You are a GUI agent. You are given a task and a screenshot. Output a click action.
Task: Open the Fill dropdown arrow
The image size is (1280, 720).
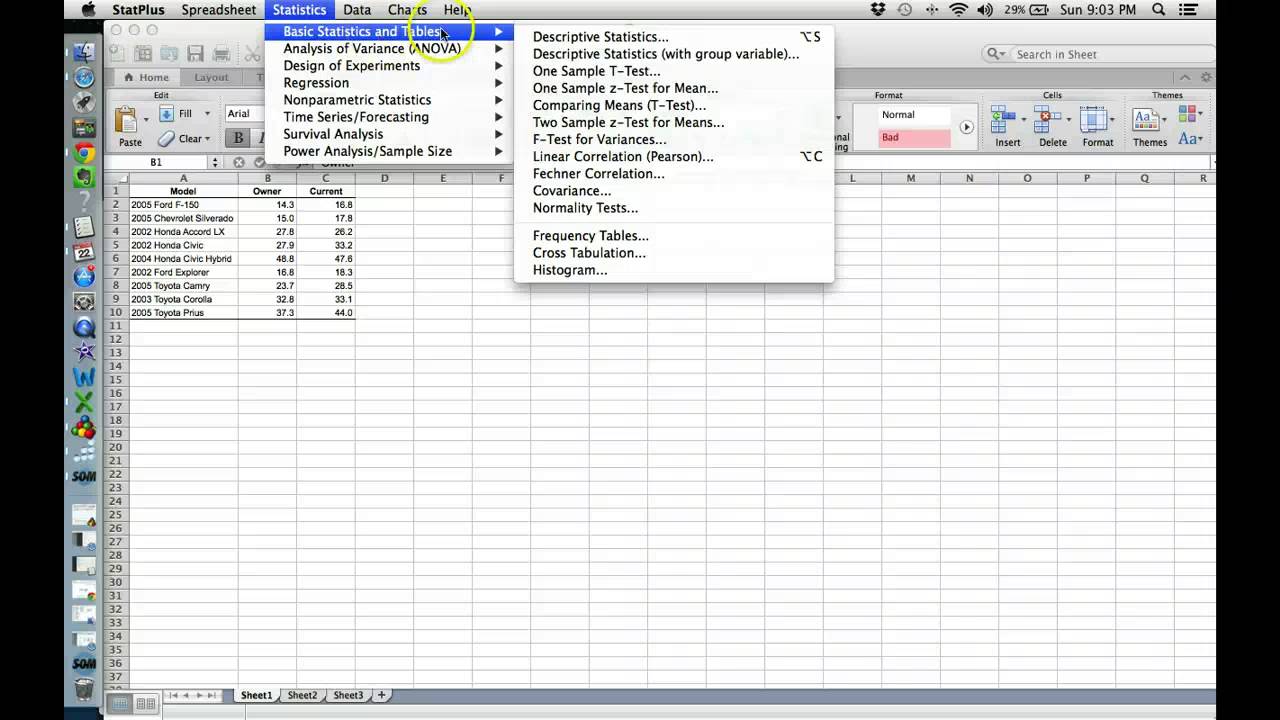(207, 114)
